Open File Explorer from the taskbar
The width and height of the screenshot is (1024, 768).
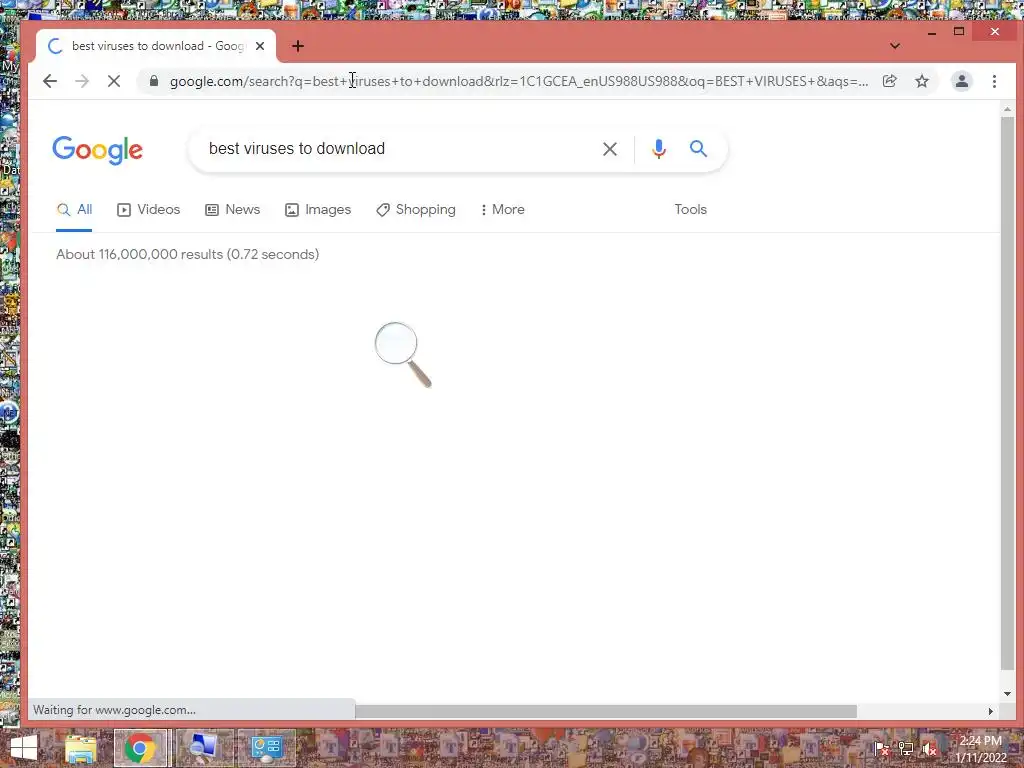[x=80, y=748]
